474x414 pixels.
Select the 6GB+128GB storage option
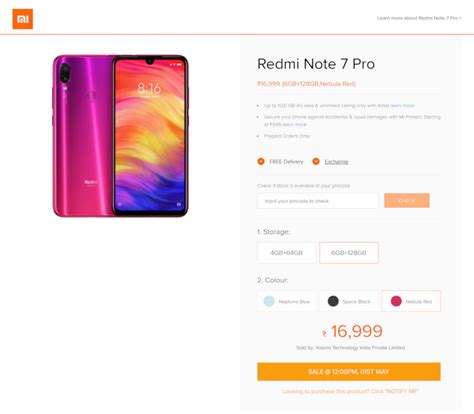click(x=349, y=253)
